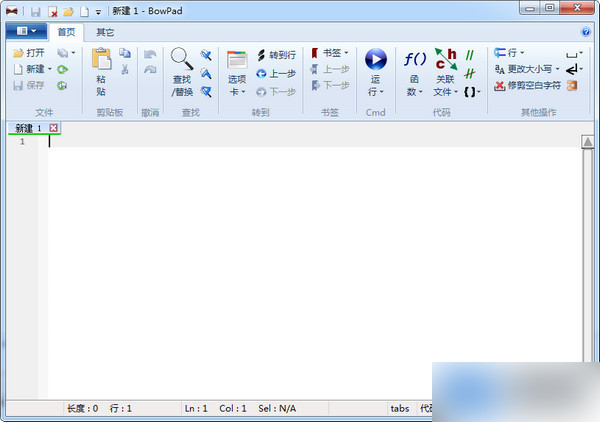Click the help question mark icon
The image size is (600, 422).
click(x=586, y=32)
